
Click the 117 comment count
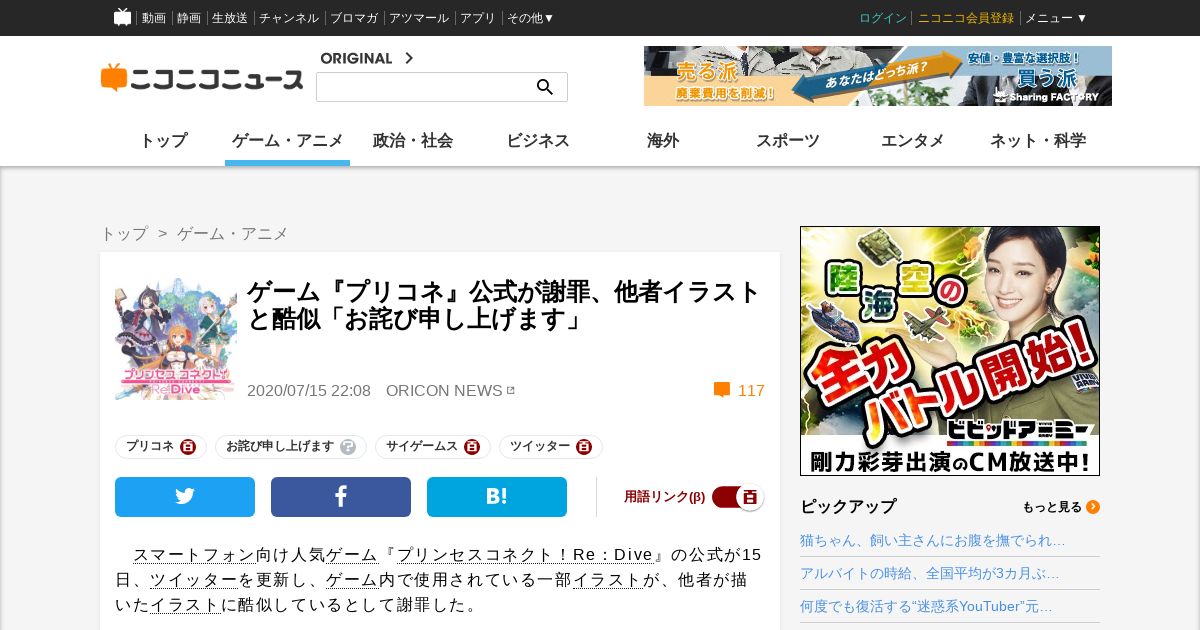(751, 390)
